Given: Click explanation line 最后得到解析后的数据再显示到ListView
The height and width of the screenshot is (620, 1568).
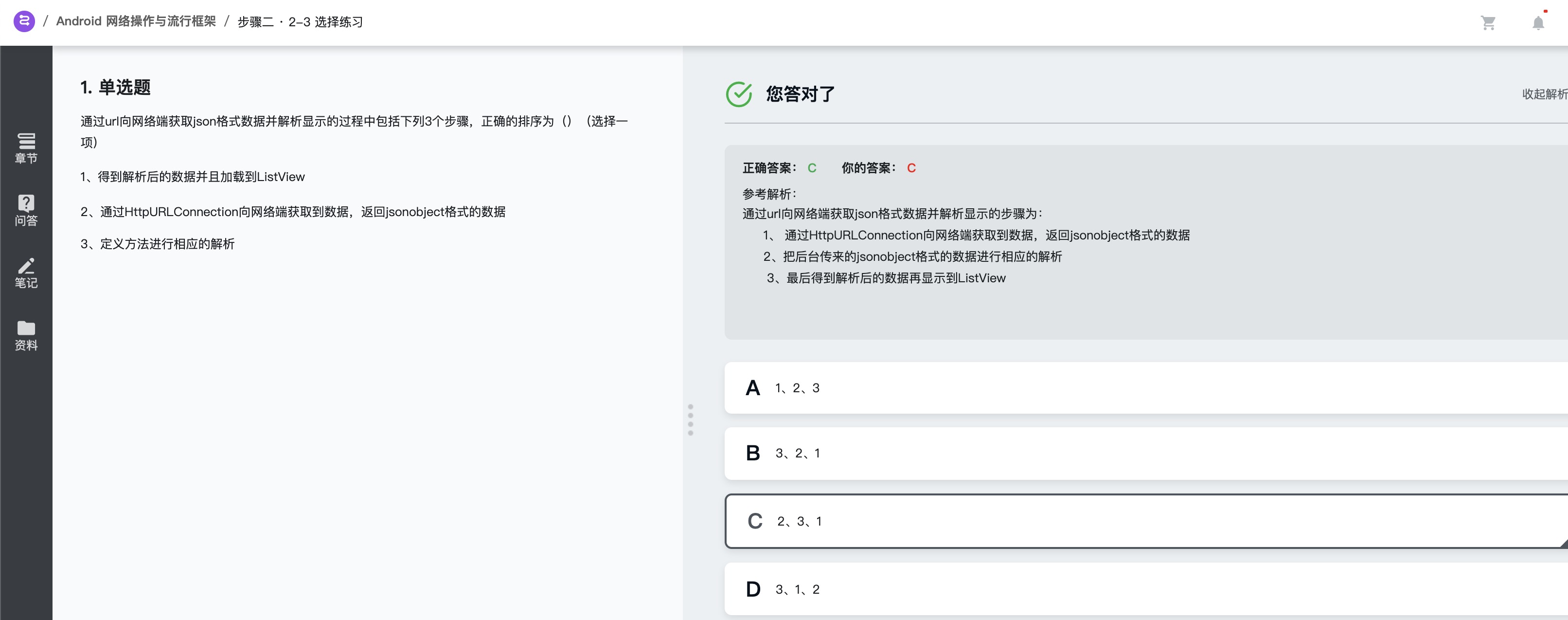Looking at the screenshot, I should (x=896, y=278).
